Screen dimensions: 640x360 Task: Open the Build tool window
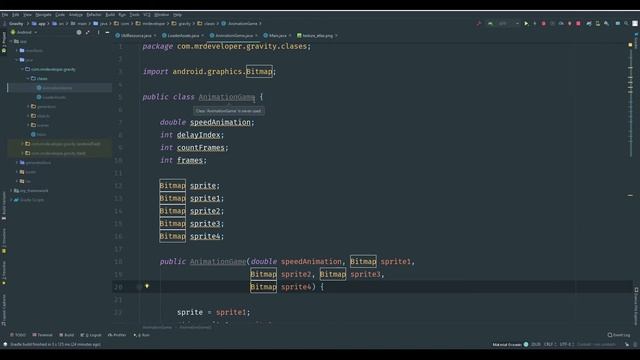67,335
